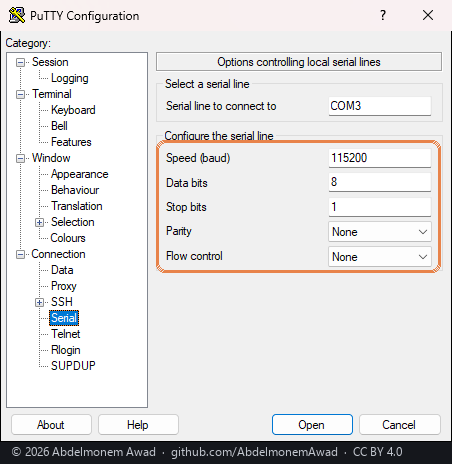
Task: Open the Appearance settings category
Action: pos(80,174)
